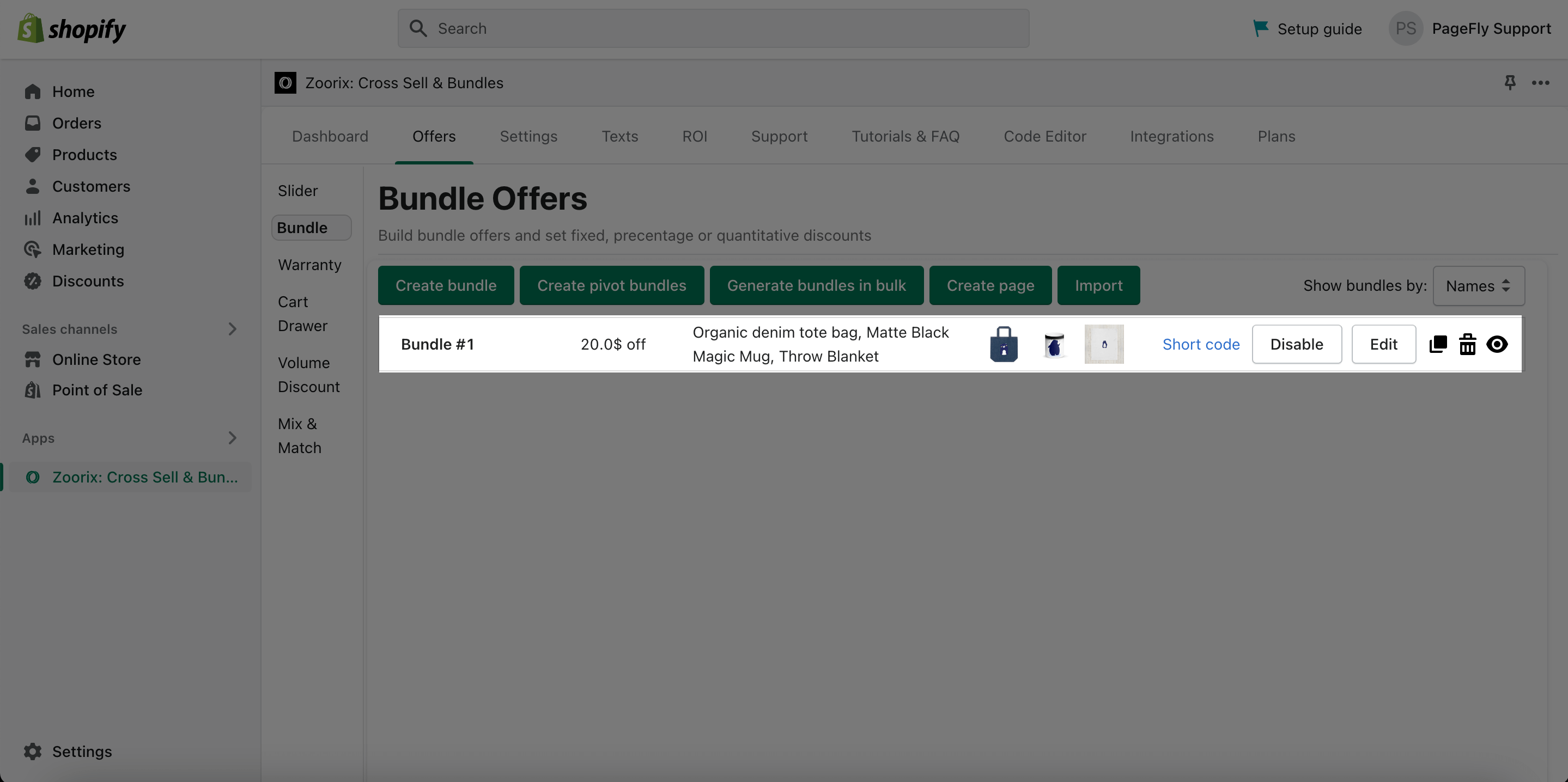
Task: Delete Bundle #1 with the trash icon
Action: click(1468, 345)
